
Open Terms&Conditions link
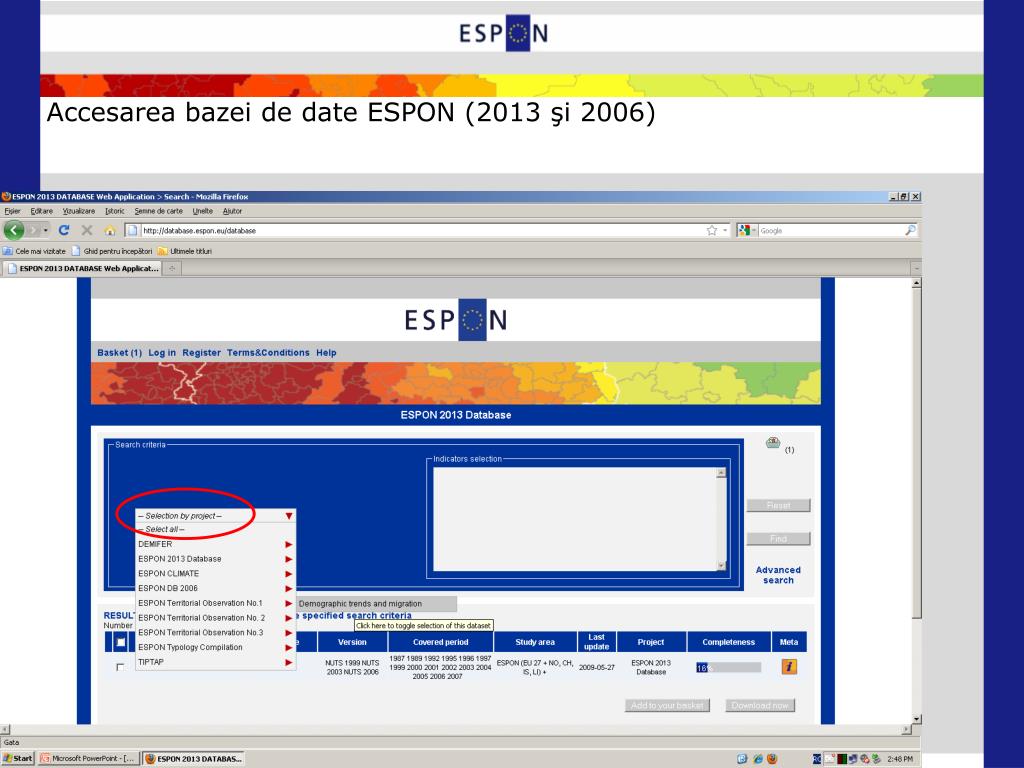click(x=268, y=353)
